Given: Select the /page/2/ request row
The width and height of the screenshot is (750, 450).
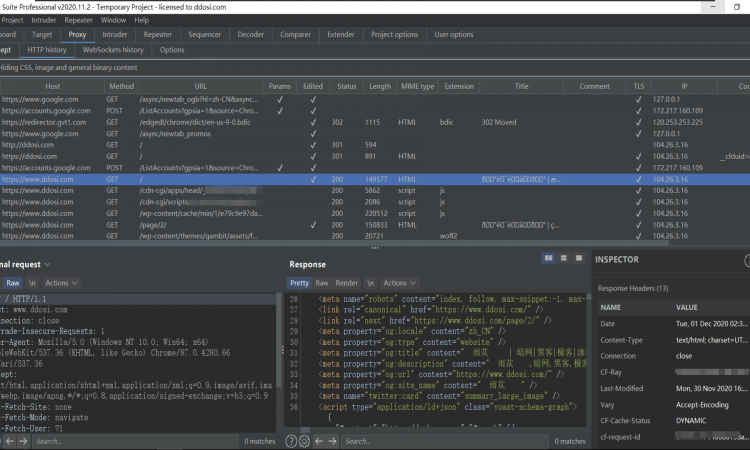Looking at the screenshot, I should (x=375, y=225).
